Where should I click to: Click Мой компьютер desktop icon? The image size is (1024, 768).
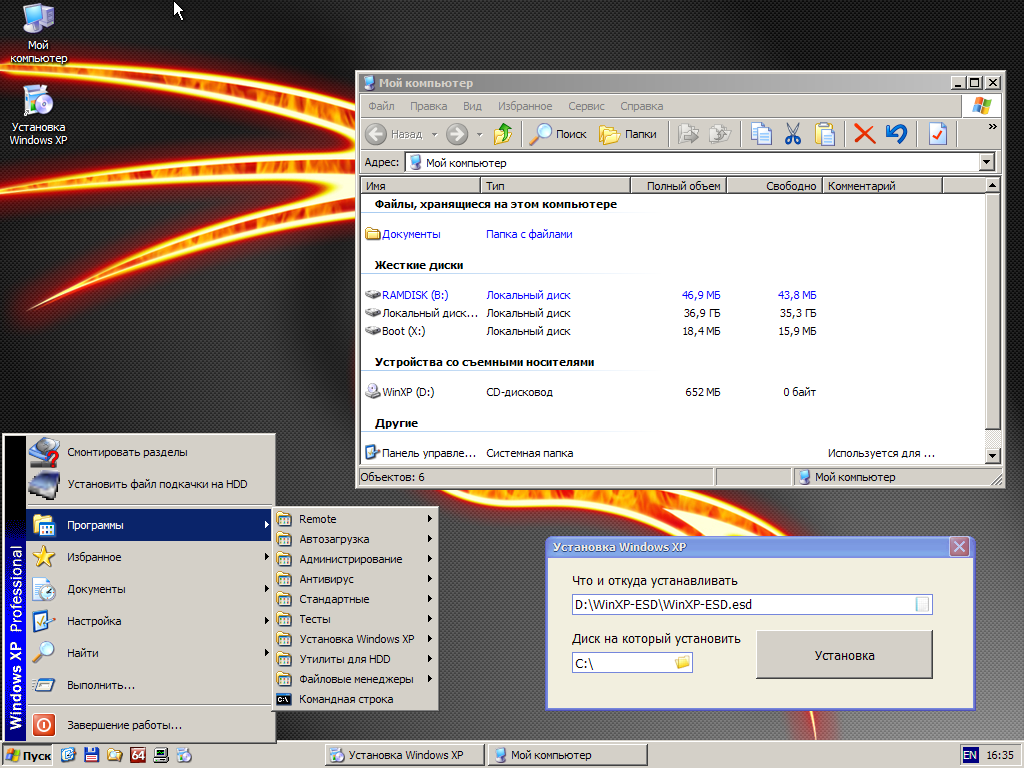[x=39, y=33]
